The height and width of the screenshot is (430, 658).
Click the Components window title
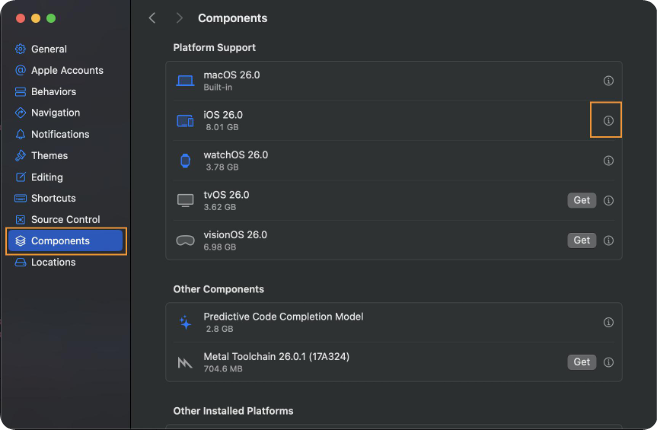(x=232, y=18)
